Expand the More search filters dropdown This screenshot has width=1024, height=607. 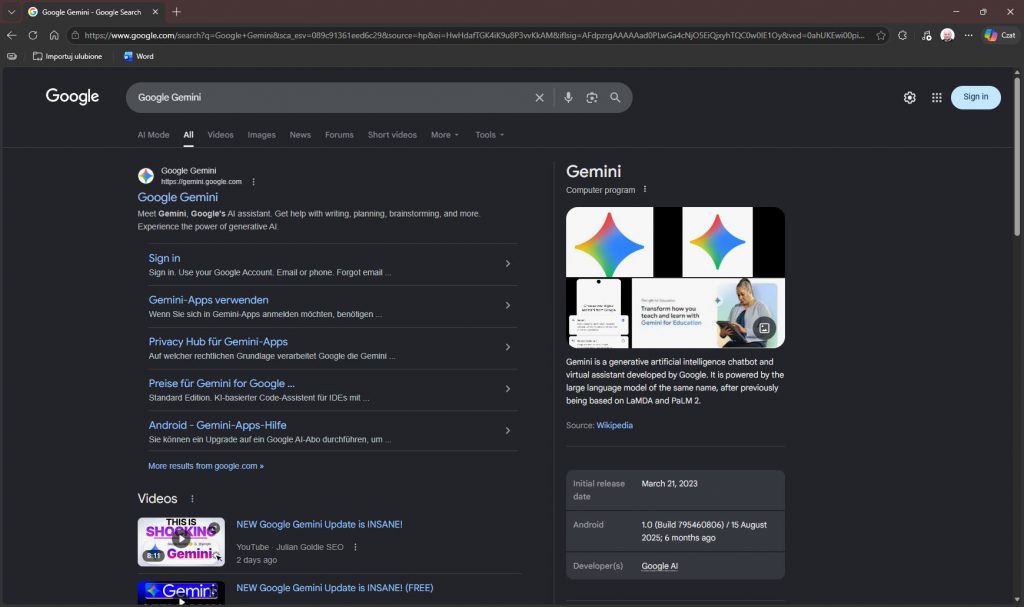pyautogui.click(x=445, y=135)
